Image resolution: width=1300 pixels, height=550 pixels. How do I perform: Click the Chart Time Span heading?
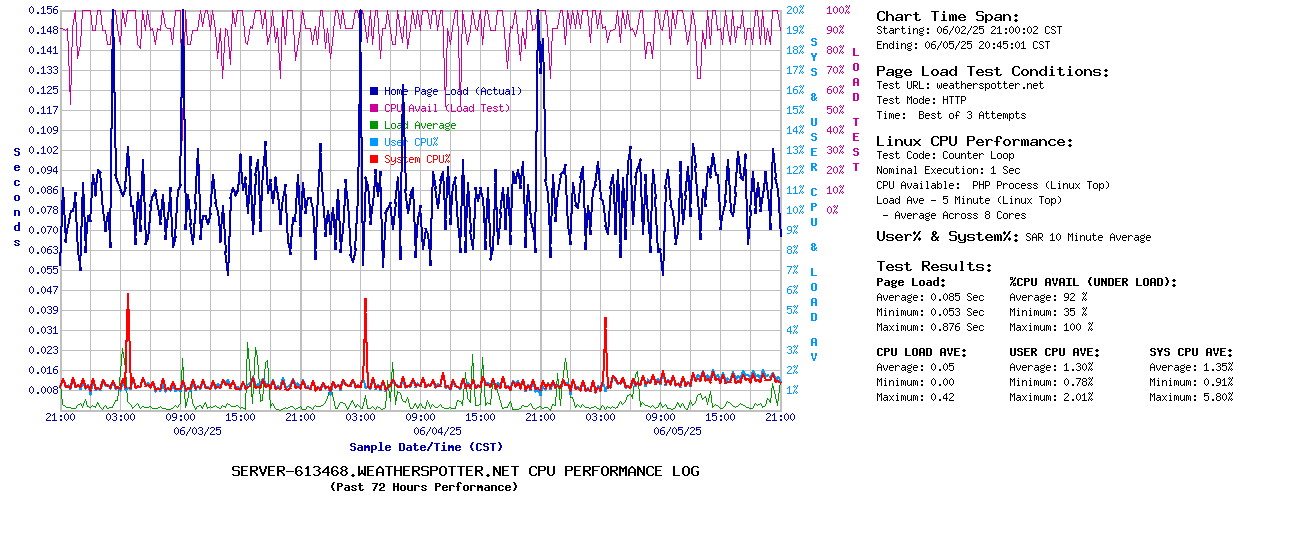point(948,16)
